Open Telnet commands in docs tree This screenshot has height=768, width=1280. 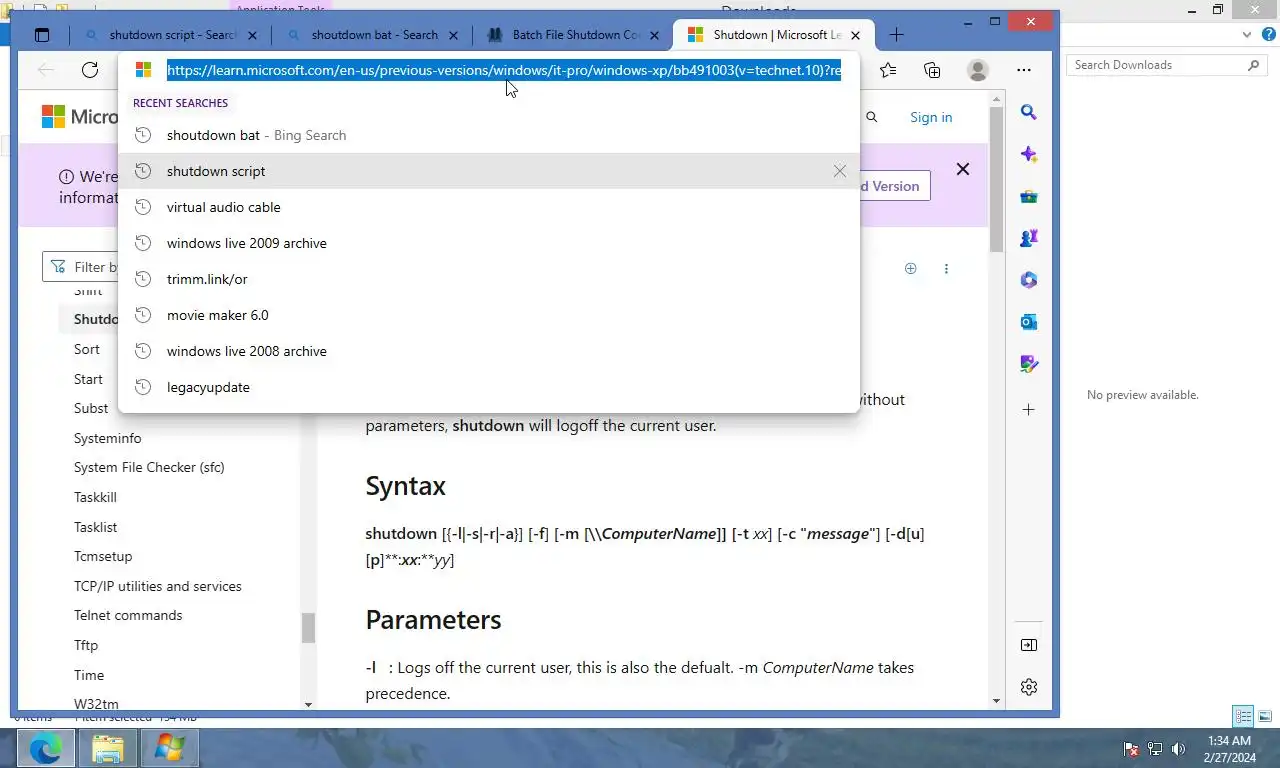coord(128,615)
